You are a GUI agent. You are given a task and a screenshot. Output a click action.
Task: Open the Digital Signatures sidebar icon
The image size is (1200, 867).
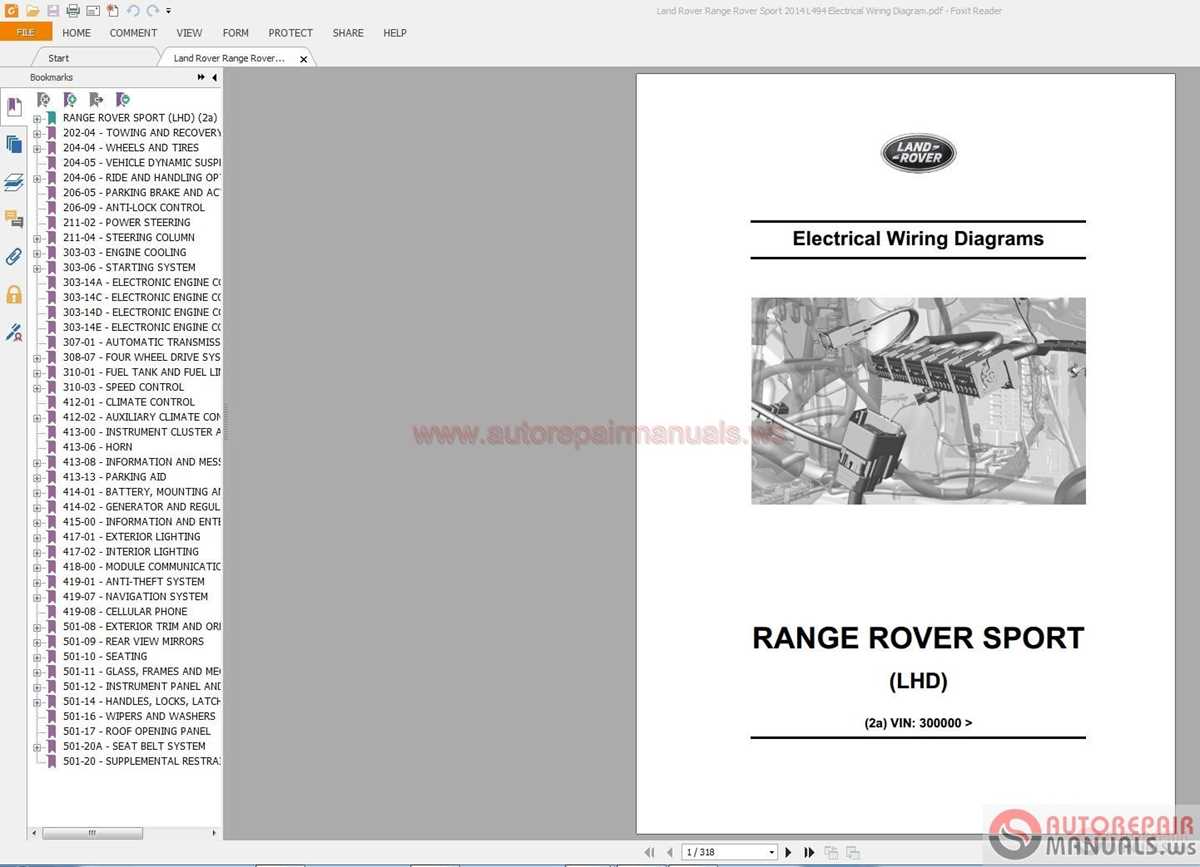pos(13,332)
